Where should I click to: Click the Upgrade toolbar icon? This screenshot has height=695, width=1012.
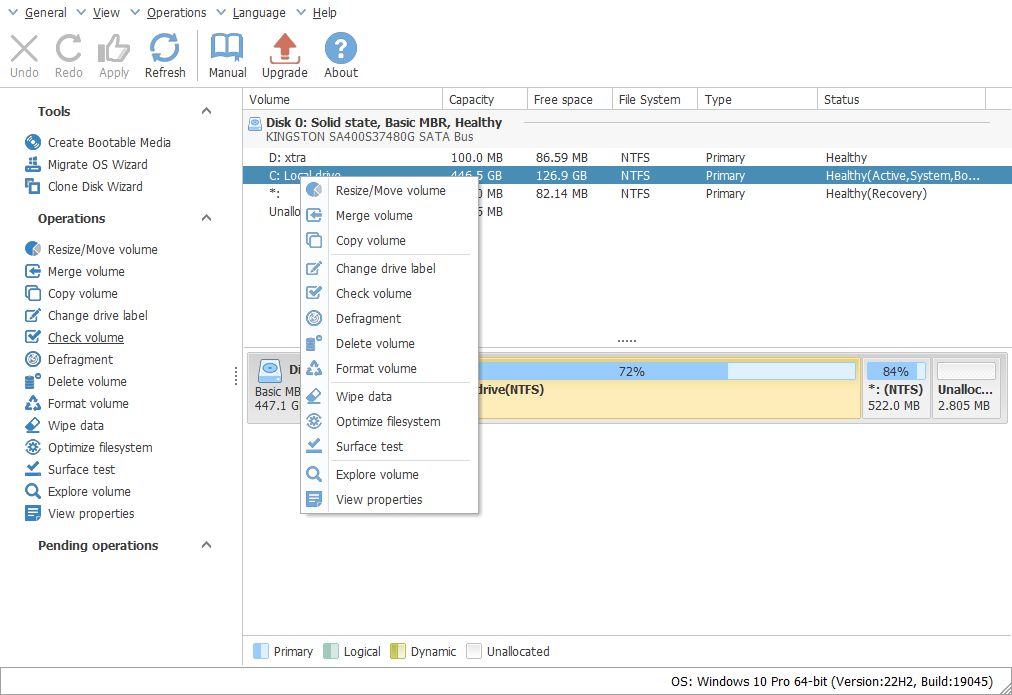tap(284, 55)
